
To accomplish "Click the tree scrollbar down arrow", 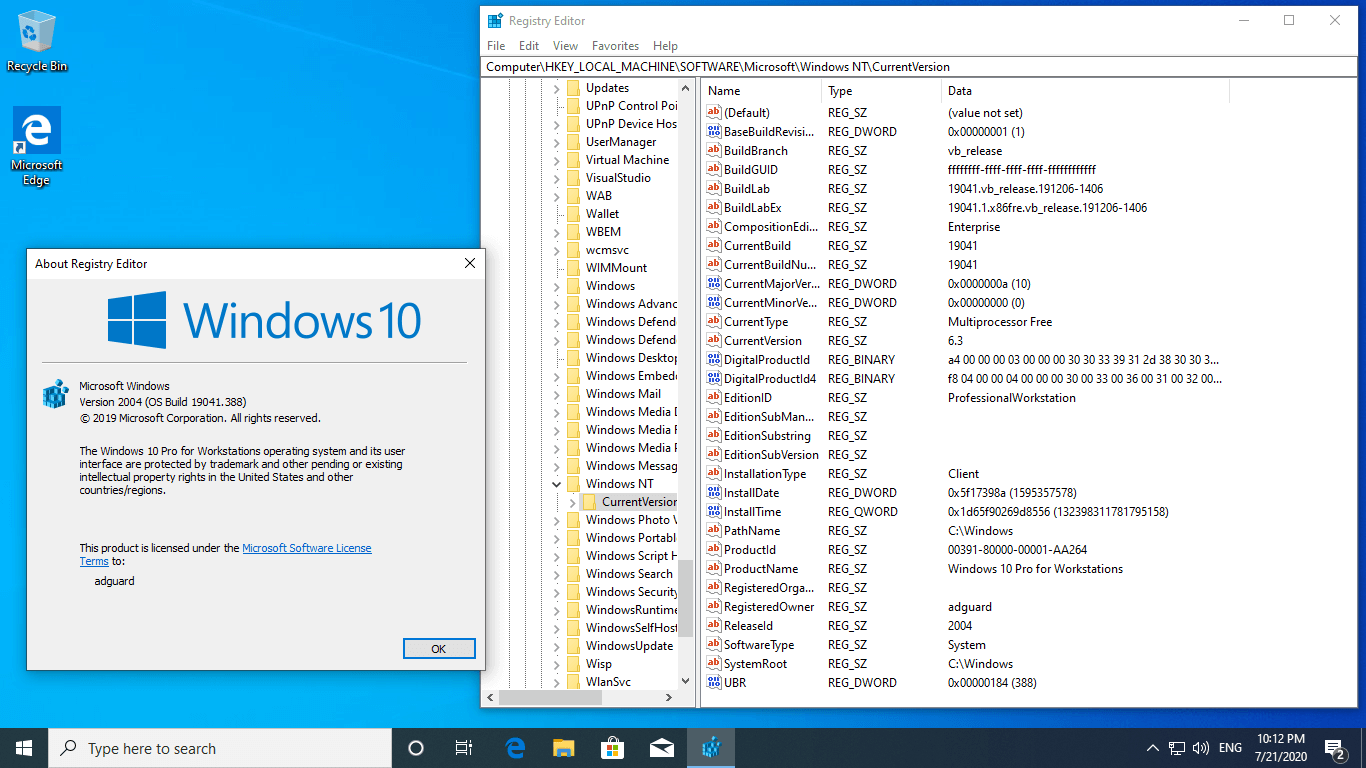I will 685,681.
